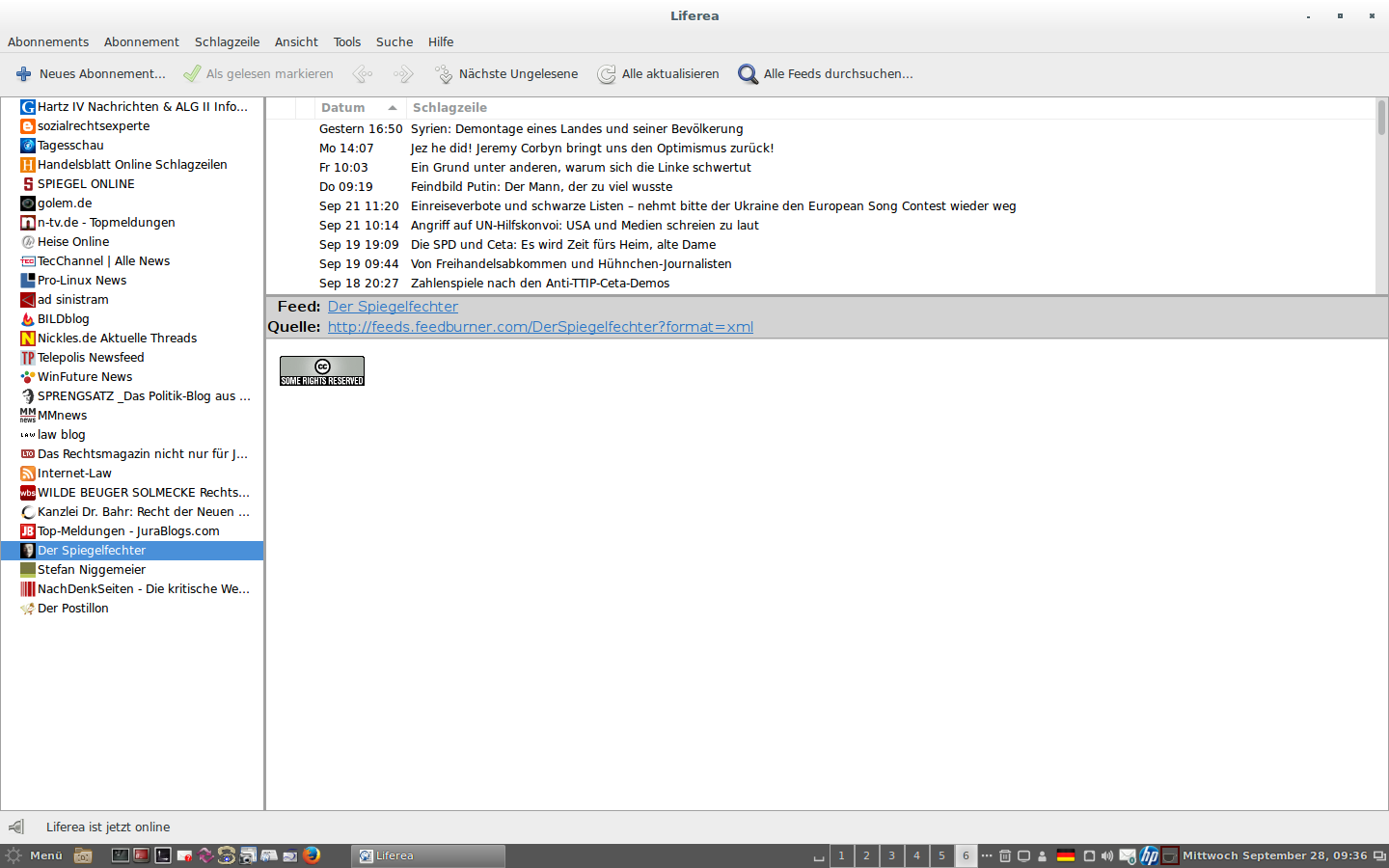Select the Tagesschau feed icon
Screen dimensions: 1389x868
click(28, 146)
